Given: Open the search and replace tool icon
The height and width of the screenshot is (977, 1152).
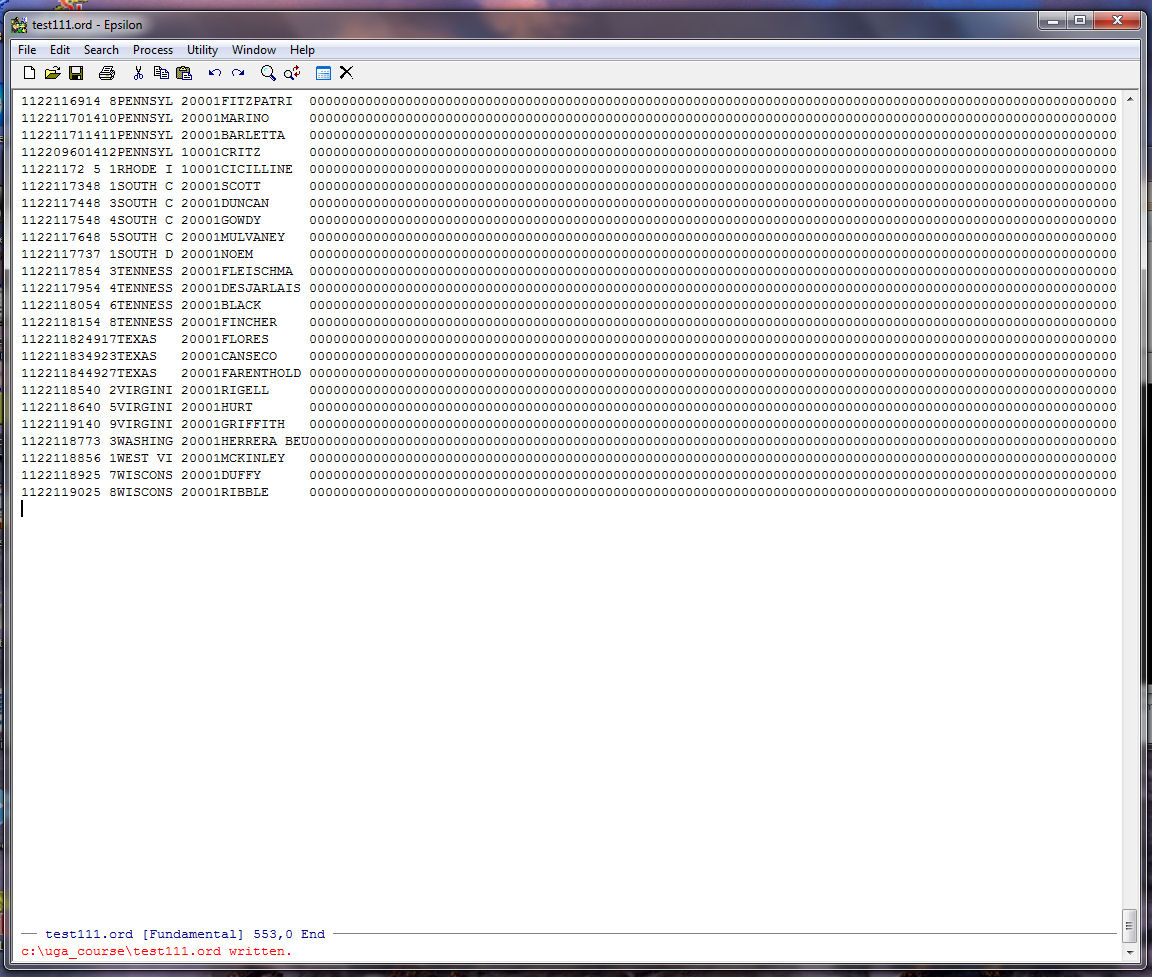Looking at the screenshot, I should coord(292,73).
